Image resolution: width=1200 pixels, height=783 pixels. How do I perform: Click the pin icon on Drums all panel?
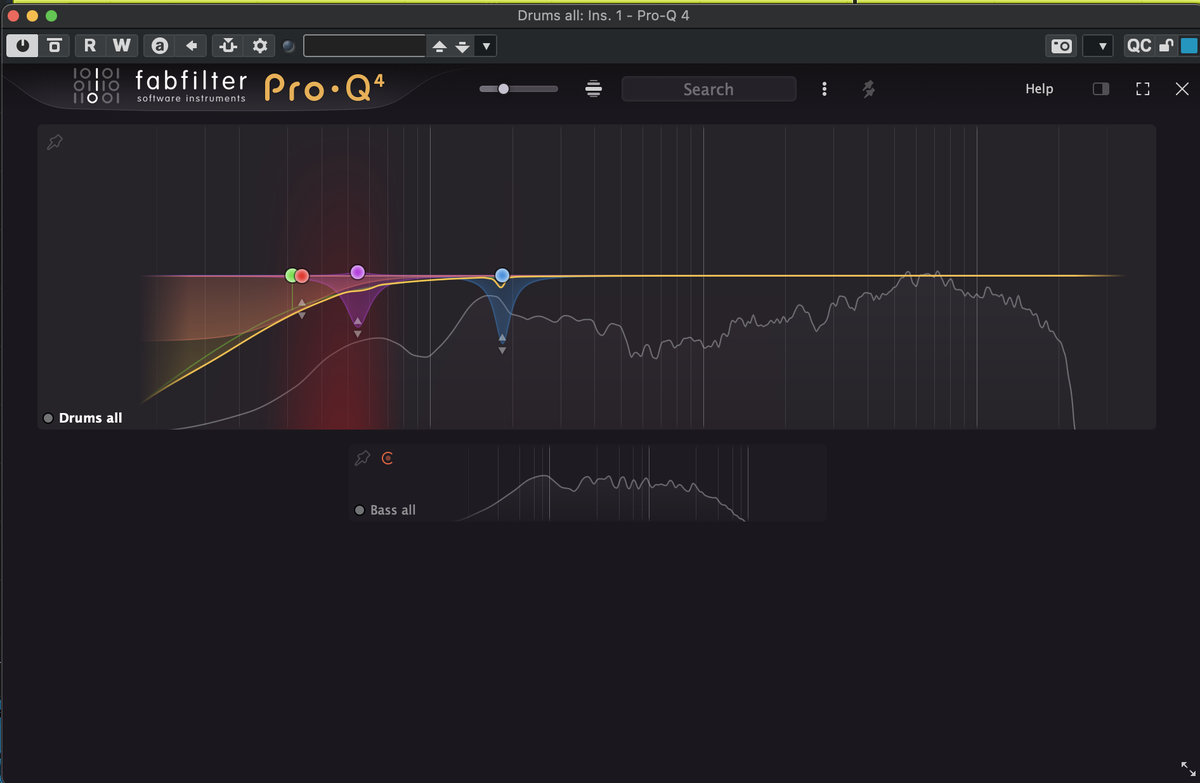pos(55,143)
